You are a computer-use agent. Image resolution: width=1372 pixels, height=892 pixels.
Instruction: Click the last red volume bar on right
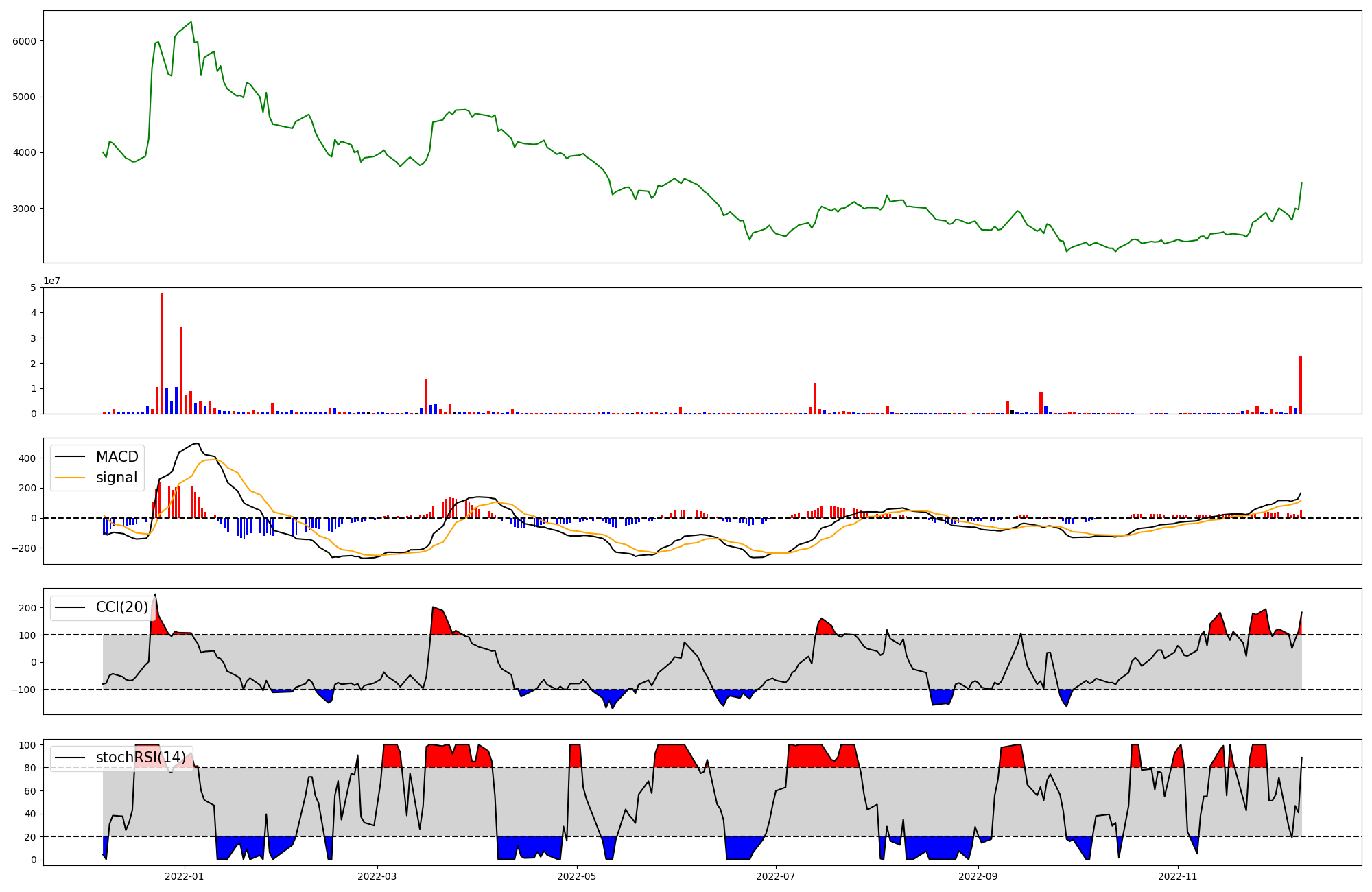point(1300,384)
